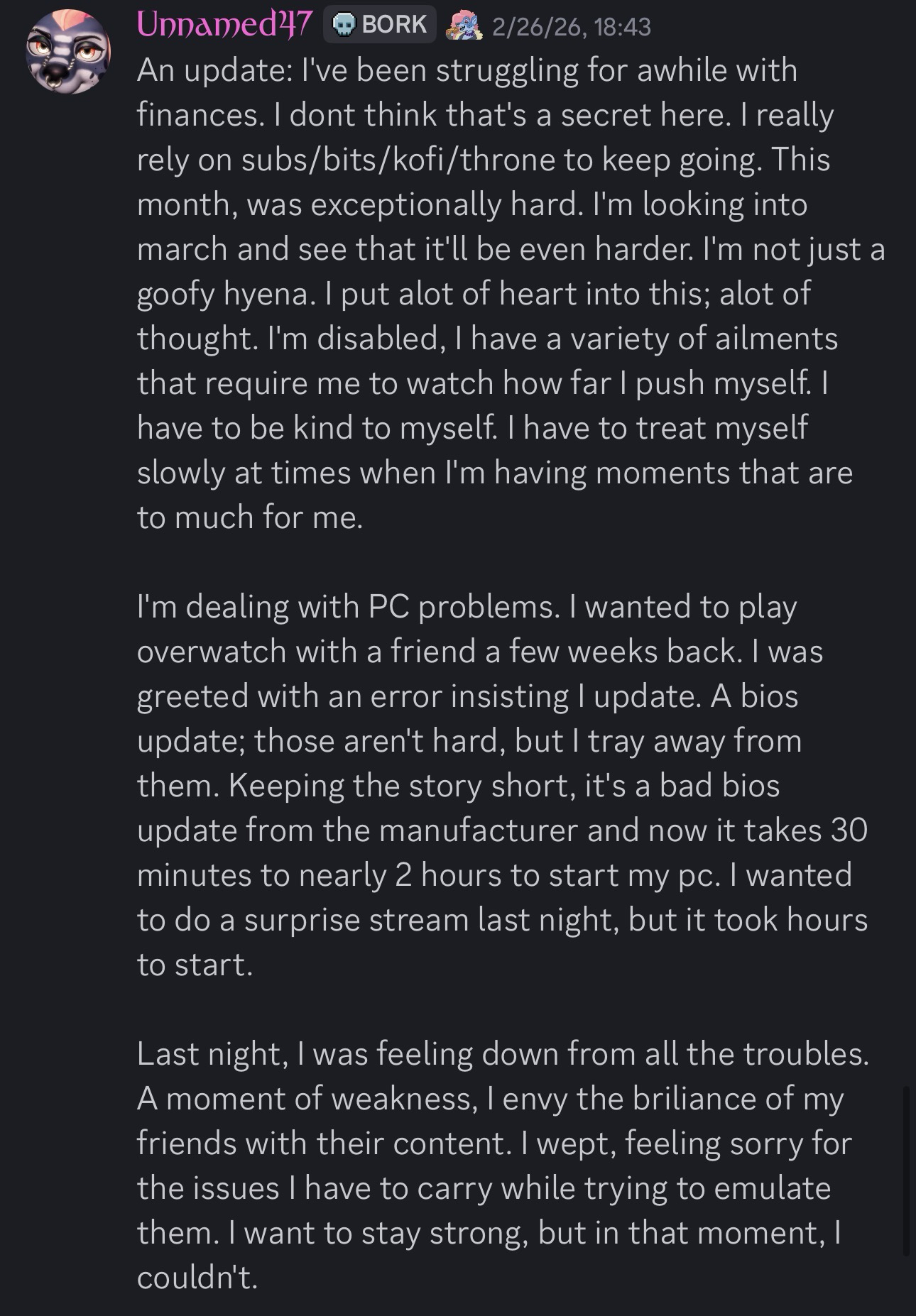This screenshot has height=1316, width=916.
Task: Click the 2/26/26, 18:43 timestamp
Action: [x=571, y=27]
